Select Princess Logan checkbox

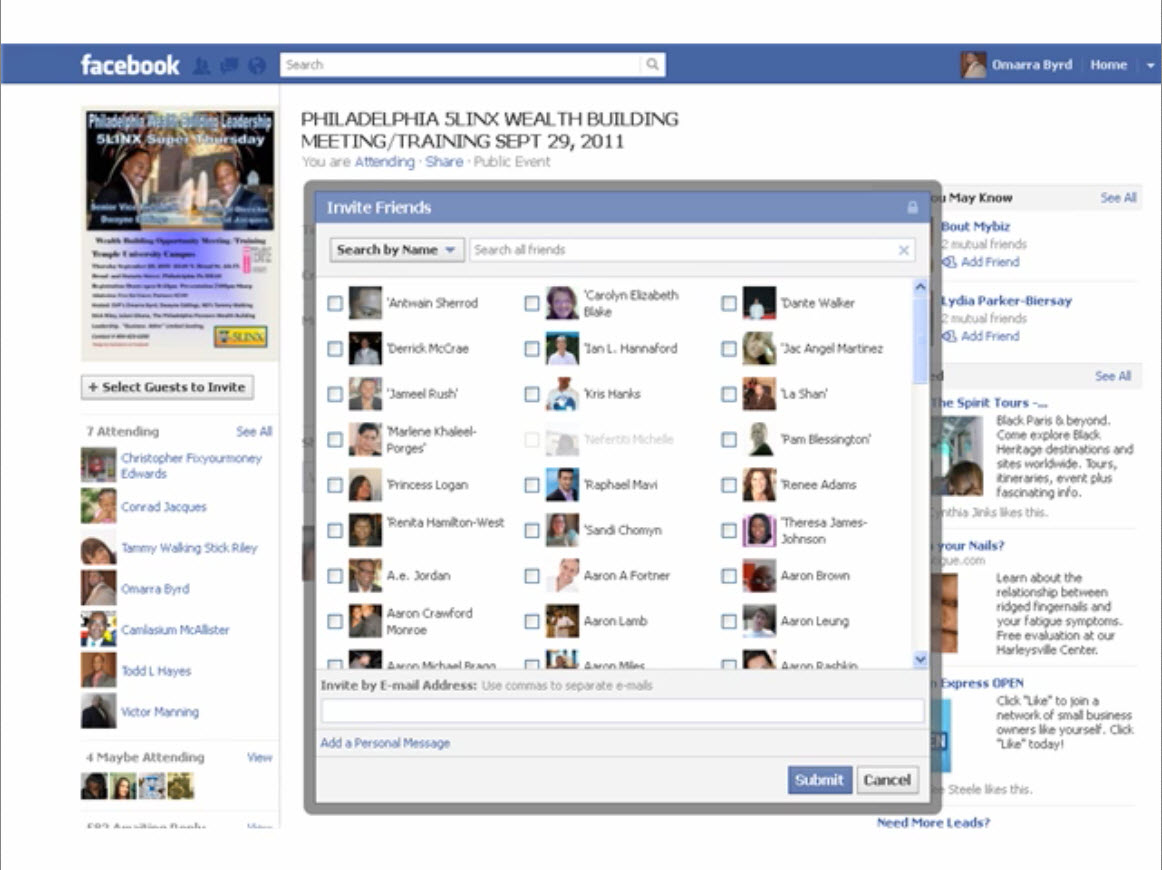(x=335, y=485)
